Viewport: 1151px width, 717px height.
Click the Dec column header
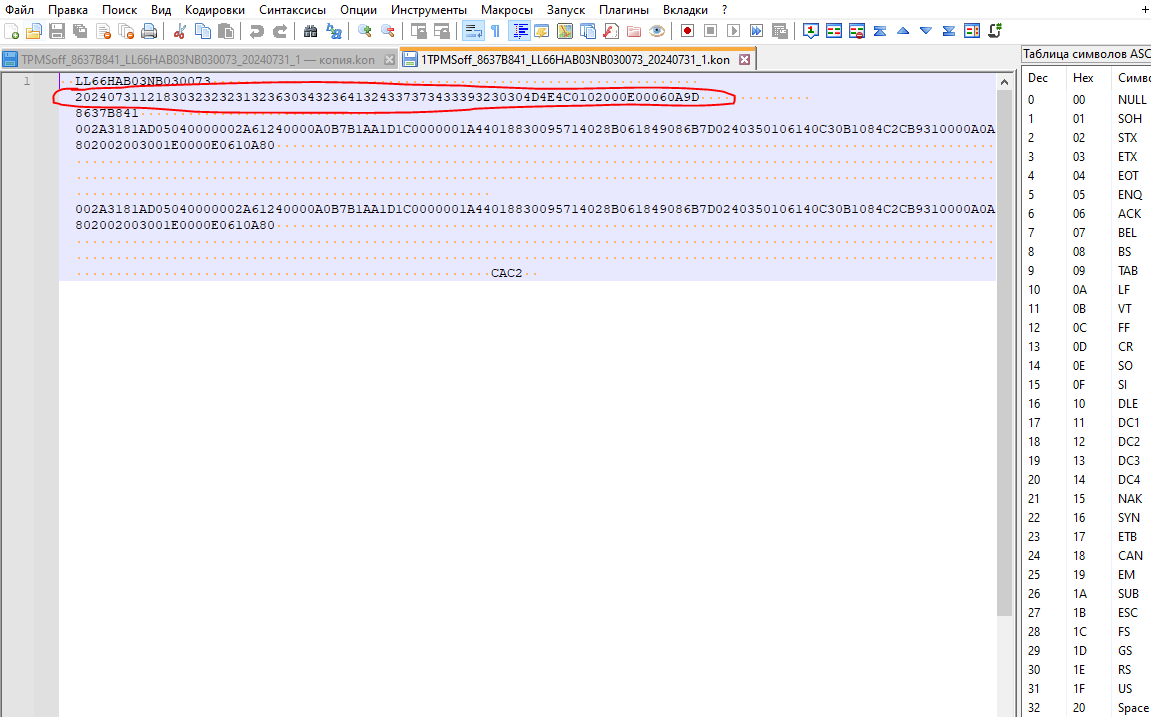pos(1038,78)
